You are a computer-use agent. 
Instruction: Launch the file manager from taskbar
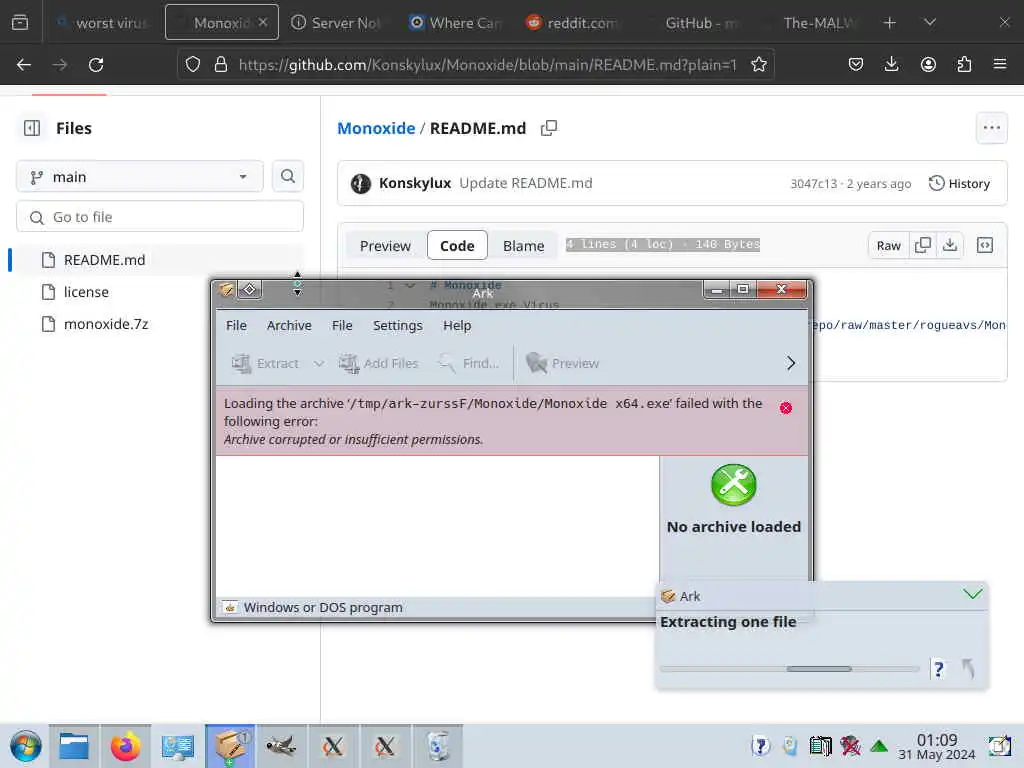tap(74, 746)
